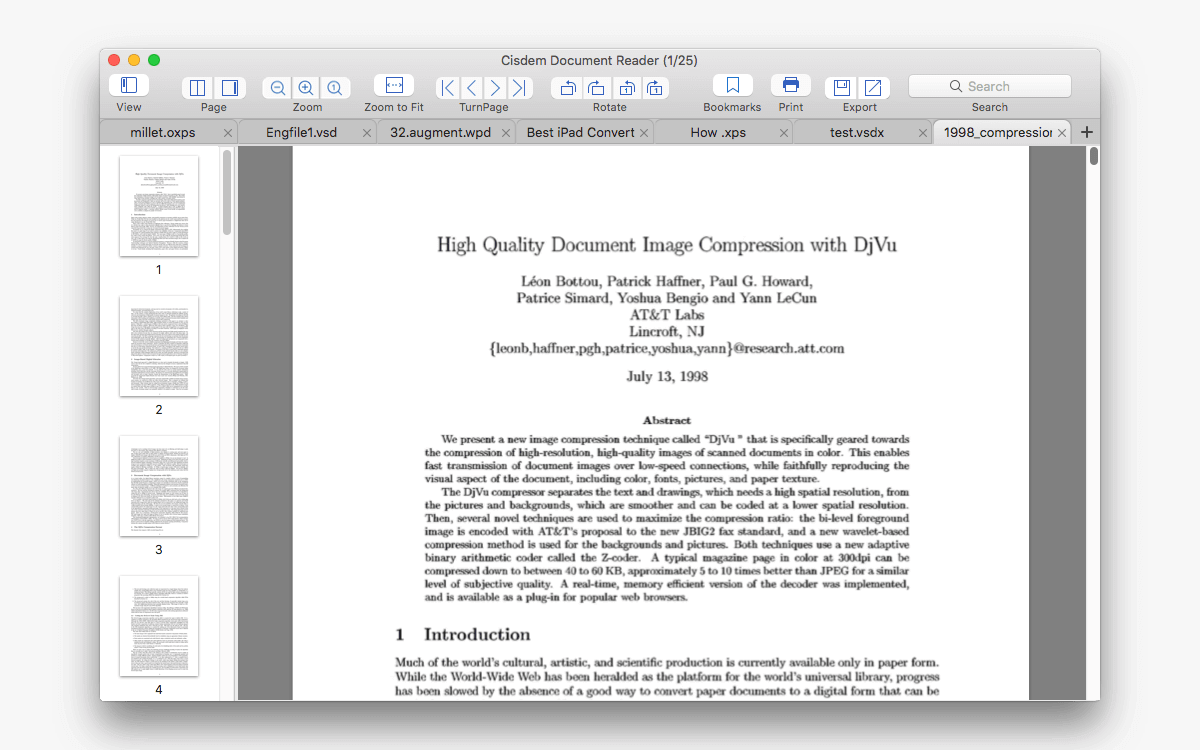The width and height of the screenshot is (1200, 750).
Task: Click the Zoom to Fit icon
Action: (394, 85)
